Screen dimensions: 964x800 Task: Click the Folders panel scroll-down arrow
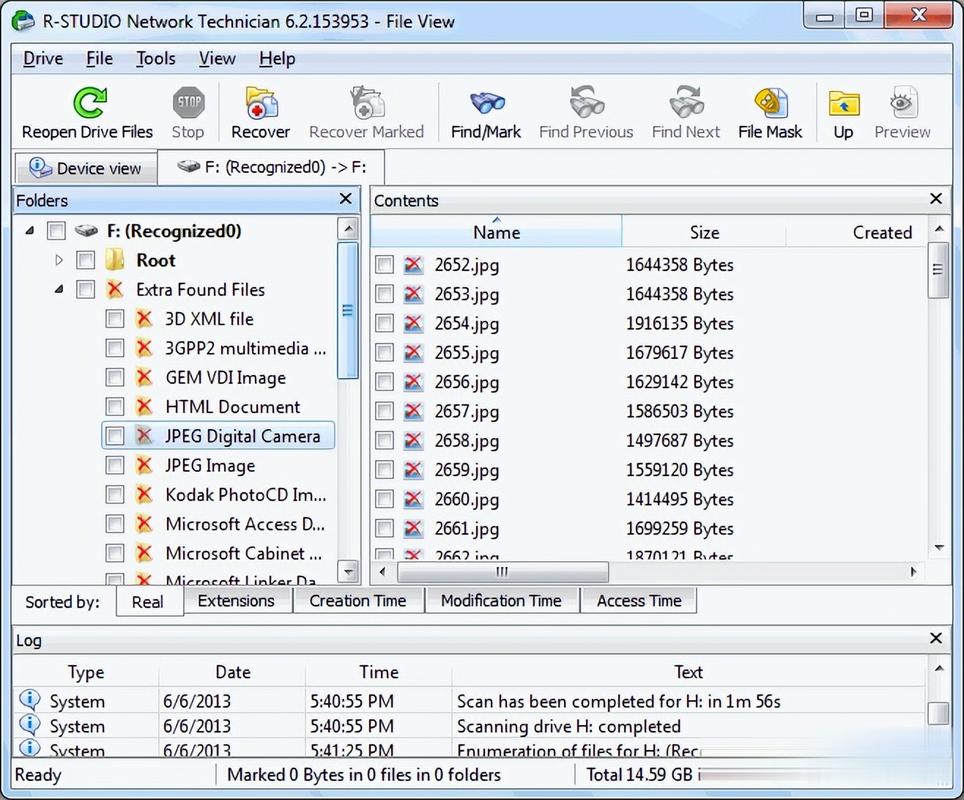click(x=348, y=571)
